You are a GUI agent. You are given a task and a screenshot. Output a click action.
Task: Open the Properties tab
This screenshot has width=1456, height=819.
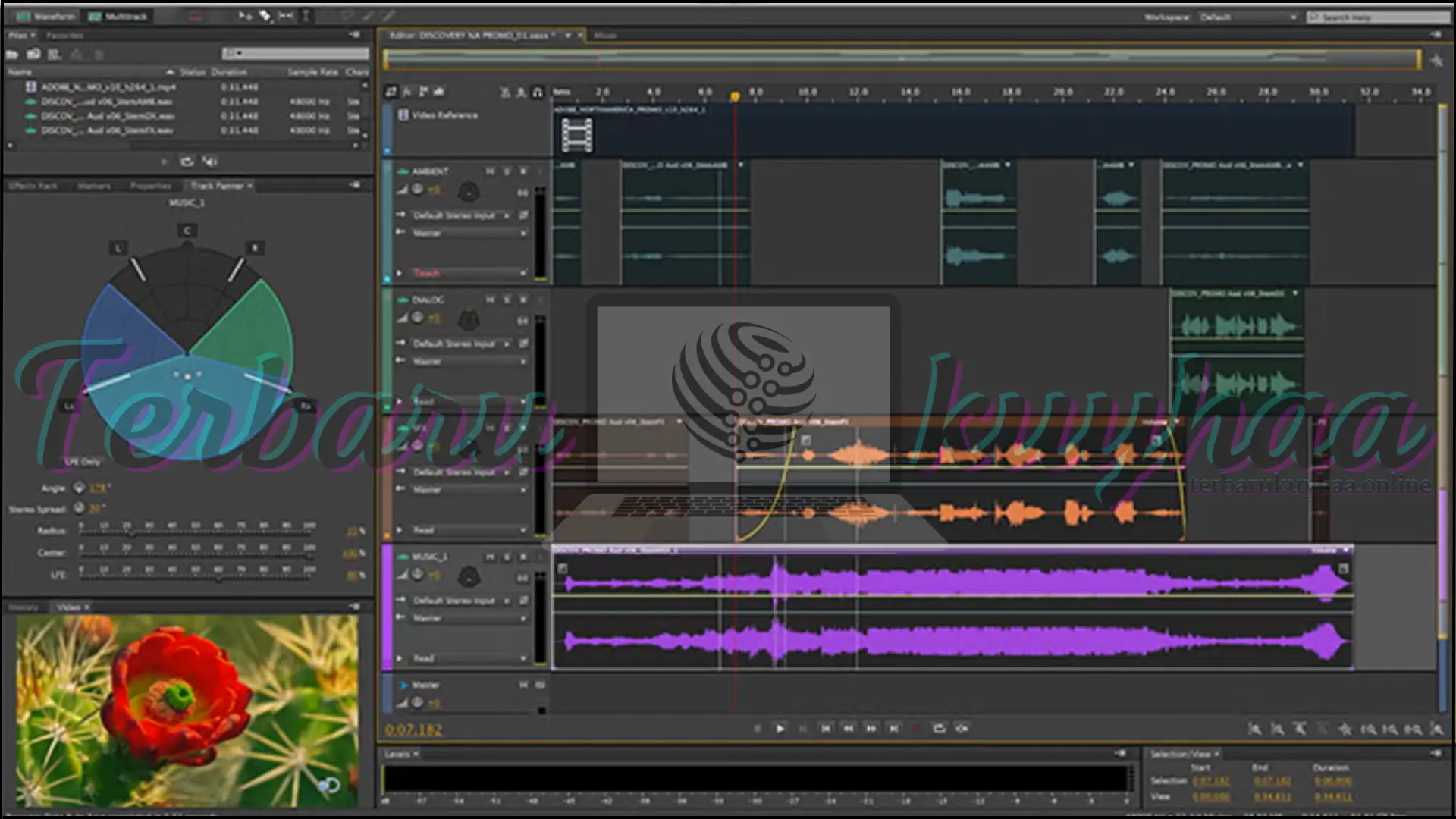pos(151,186)
